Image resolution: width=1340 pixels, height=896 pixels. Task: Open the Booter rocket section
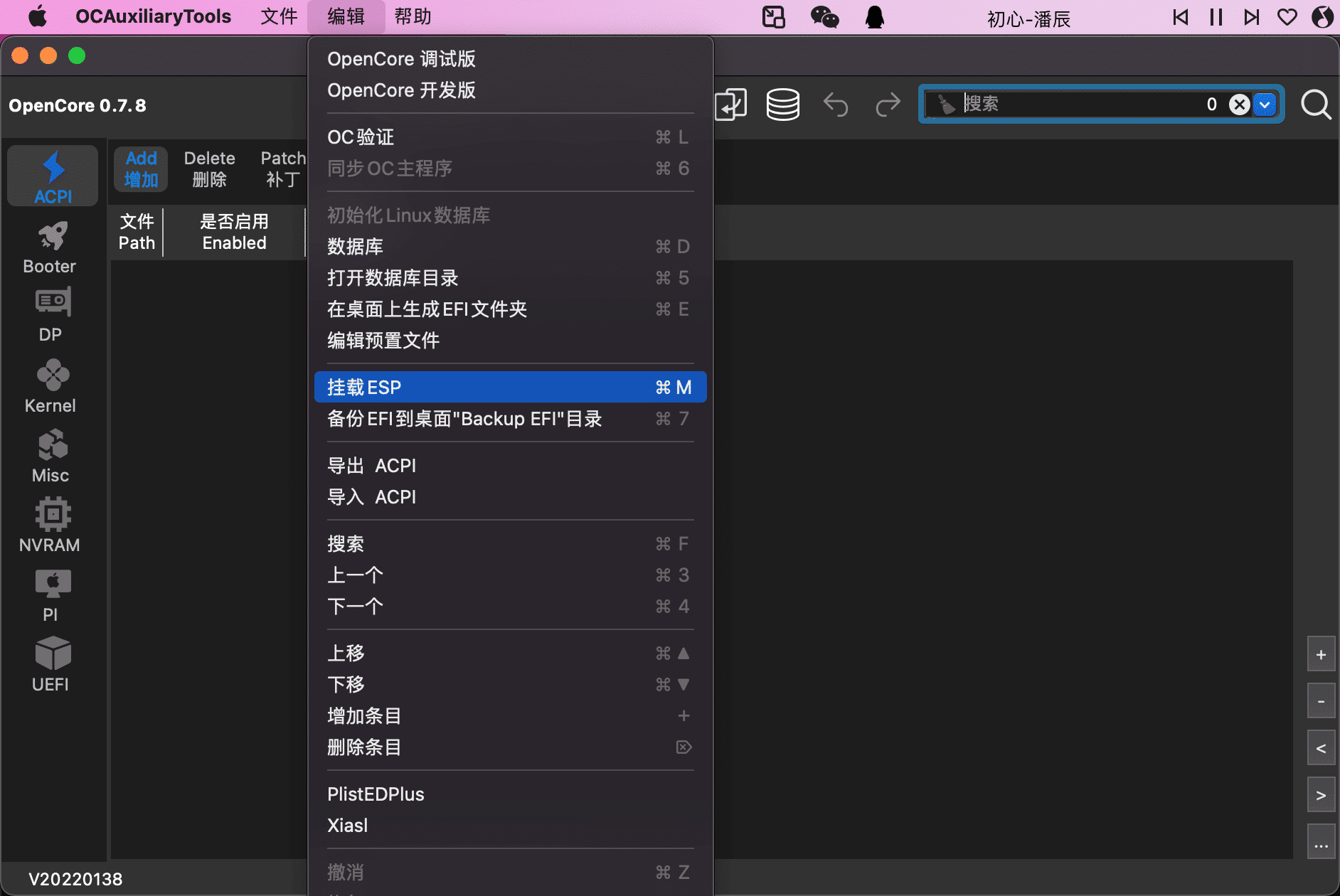[50, 247]
